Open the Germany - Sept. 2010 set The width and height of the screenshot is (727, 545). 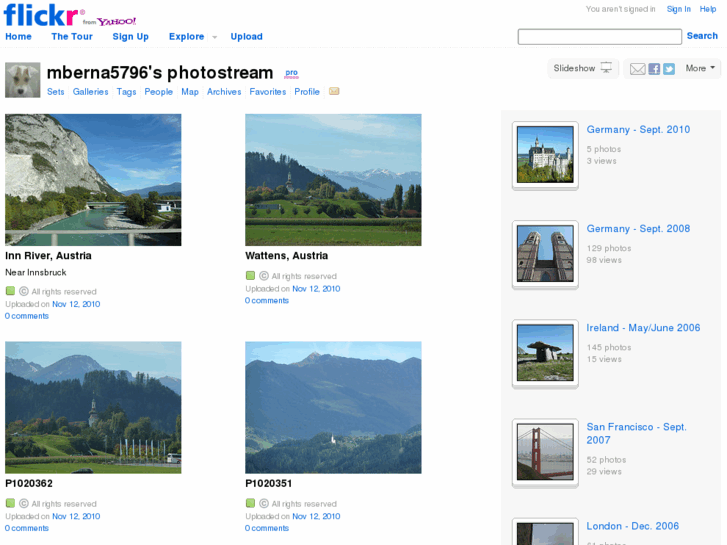coord(638,129)
